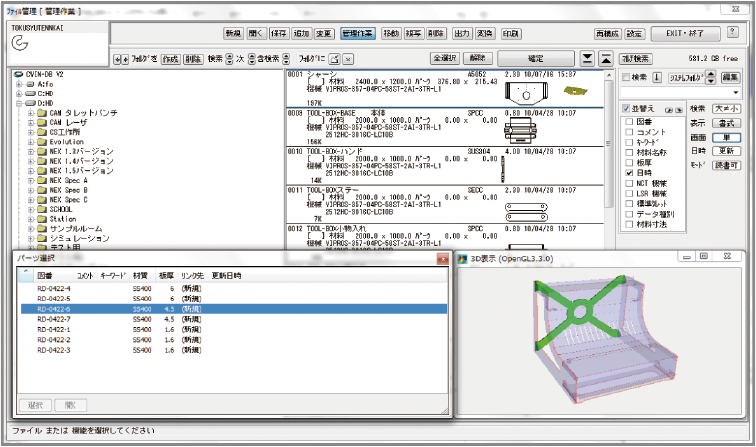Click the 再構成 button
This screenshot has height=447, width=756.
(608, 33)
